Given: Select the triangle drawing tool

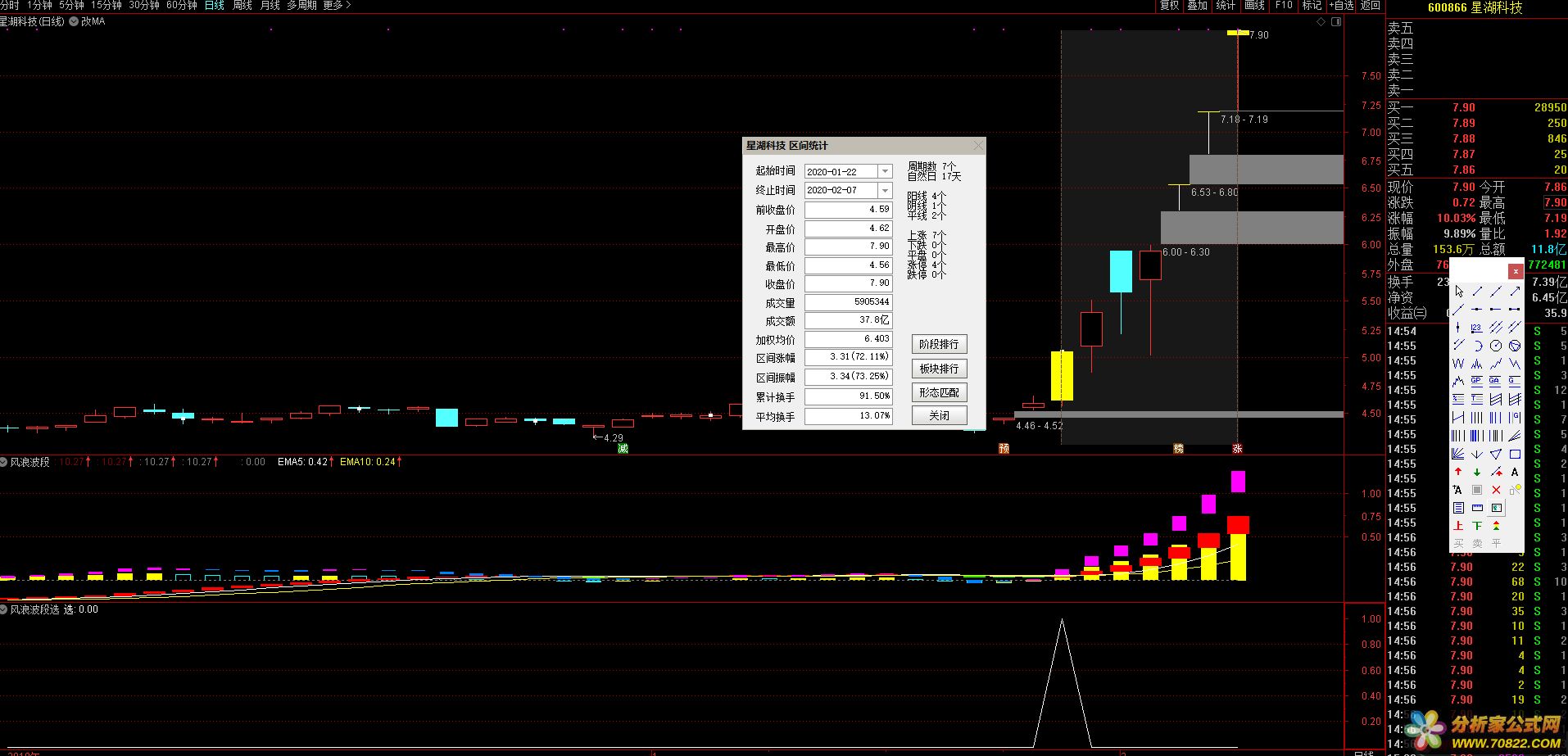Looking at the screenshot, I should click(x=1496, y=454).
